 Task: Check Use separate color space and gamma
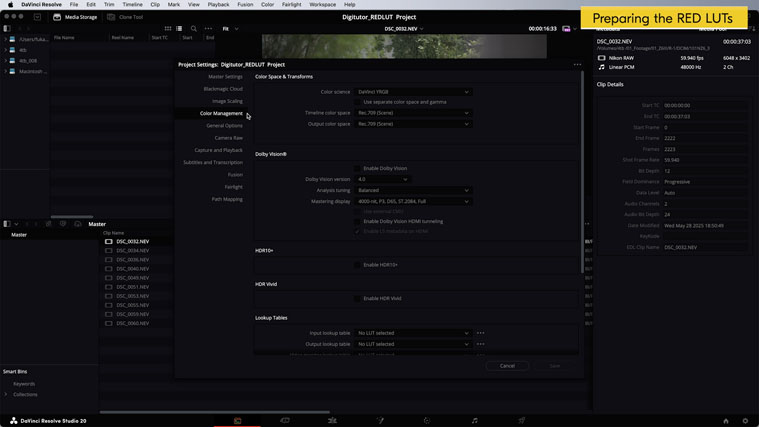click(x=357, y=102)
